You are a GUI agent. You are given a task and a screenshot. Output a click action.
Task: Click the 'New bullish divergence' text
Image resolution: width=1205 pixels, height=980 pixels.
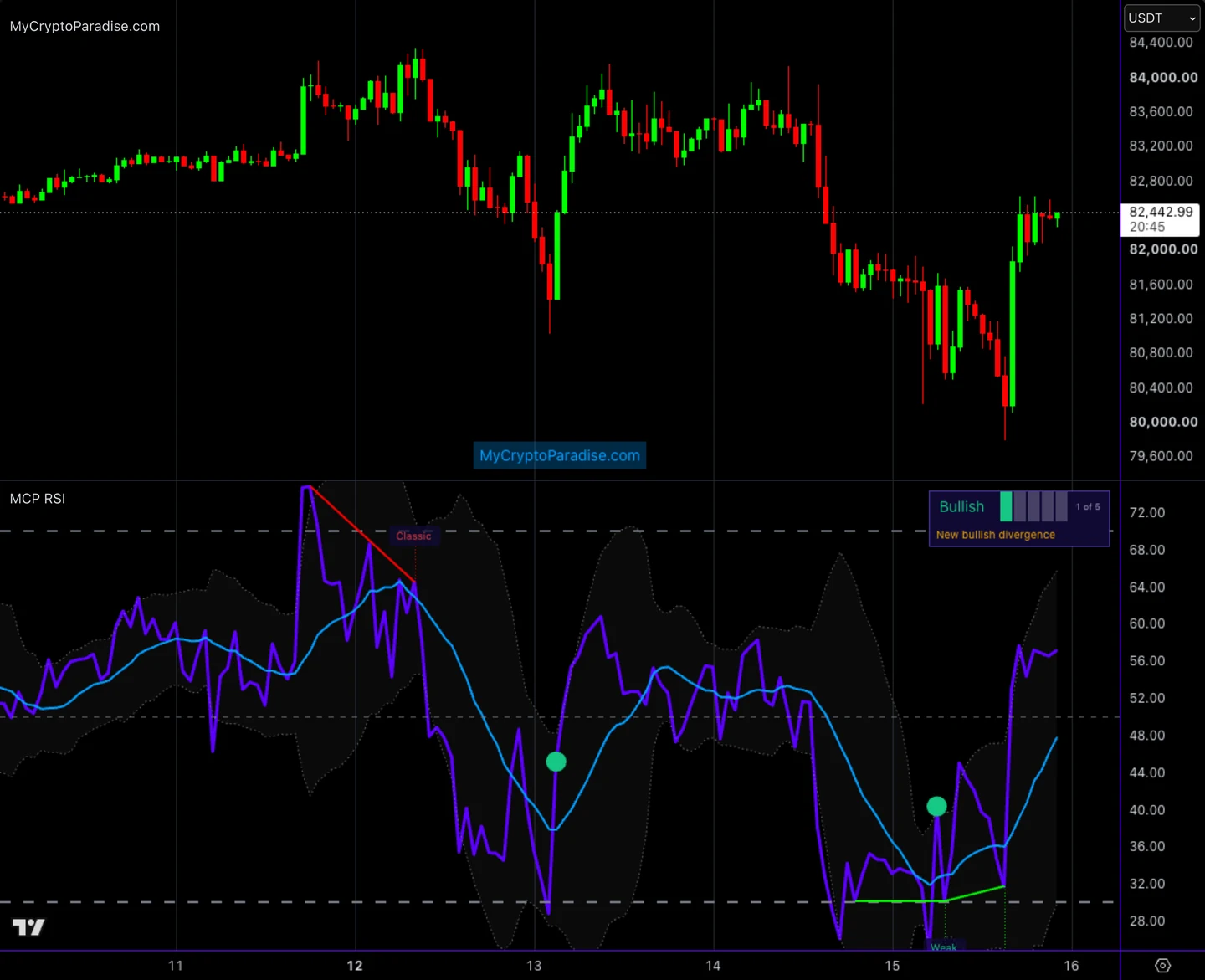995,535
